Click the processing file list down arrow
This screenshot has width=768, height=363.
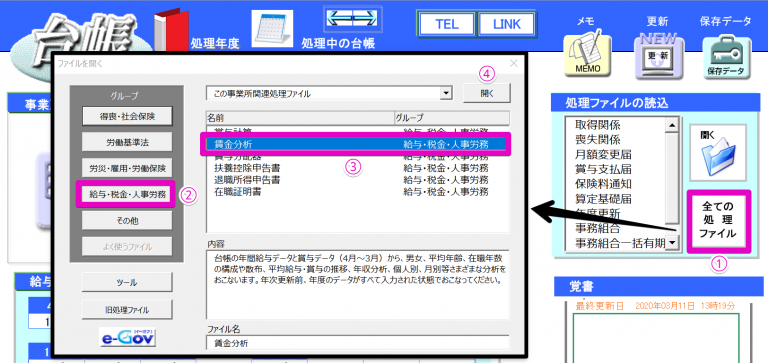pos(672,242)
